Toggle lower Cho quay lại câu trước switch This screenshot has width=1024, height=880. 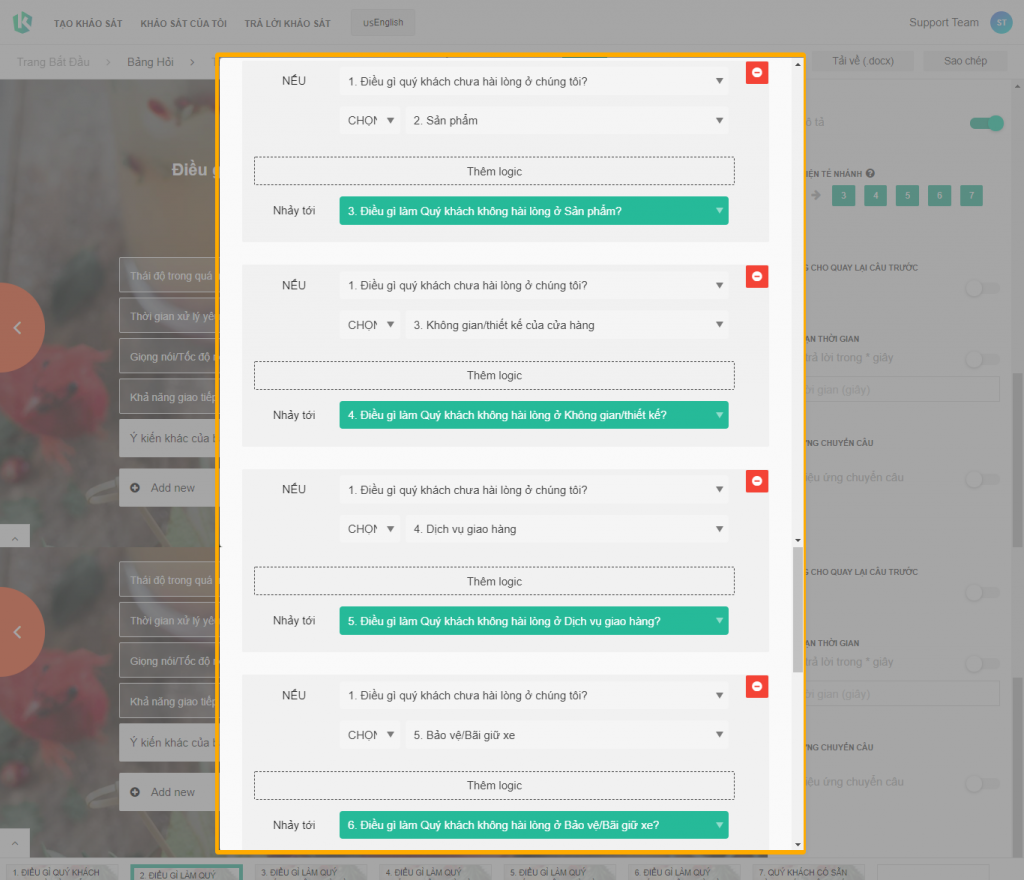[x=982, y=592]
